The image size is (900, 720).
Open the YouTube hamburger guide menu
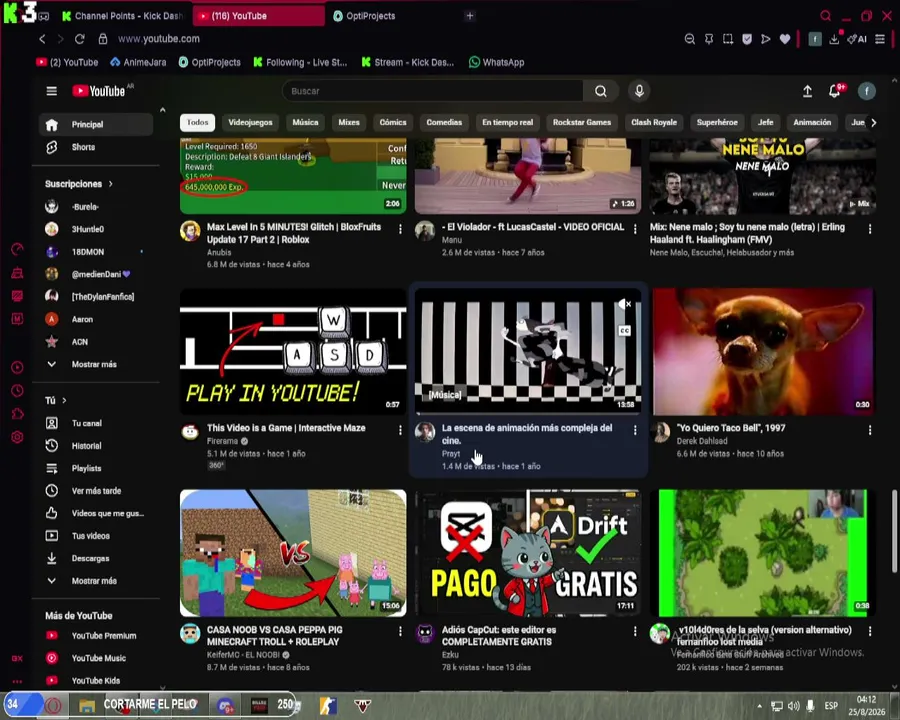(52, 91)
